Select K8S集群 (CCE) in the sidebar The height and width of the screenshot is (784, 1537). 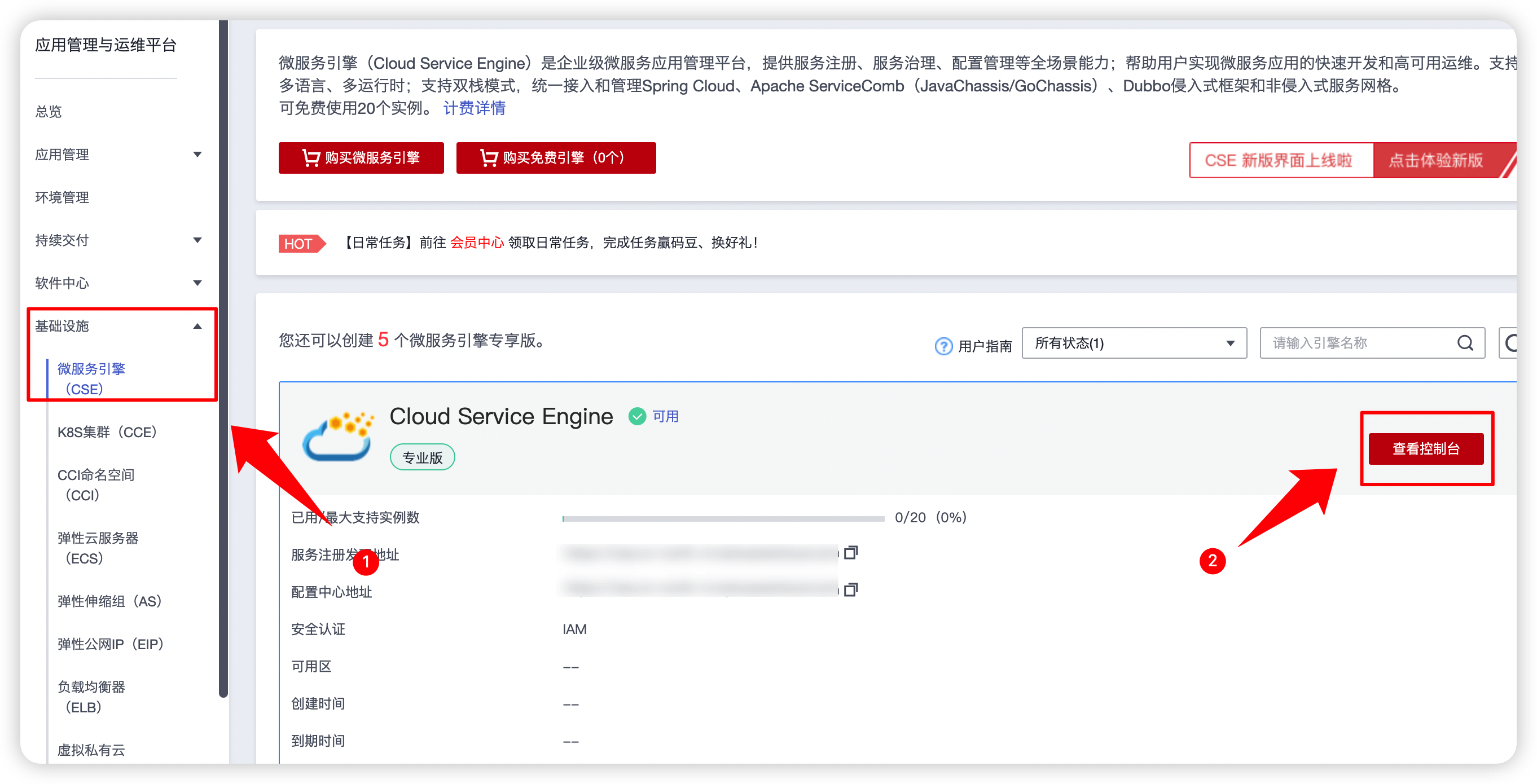coord(107,432)
